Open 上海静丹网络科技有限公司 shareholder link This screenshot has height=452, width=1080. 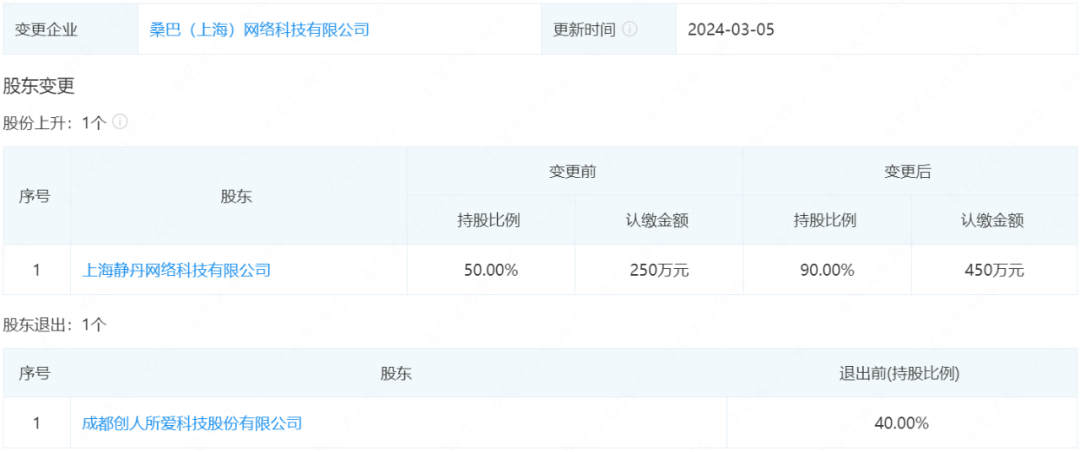coord(176,270)
